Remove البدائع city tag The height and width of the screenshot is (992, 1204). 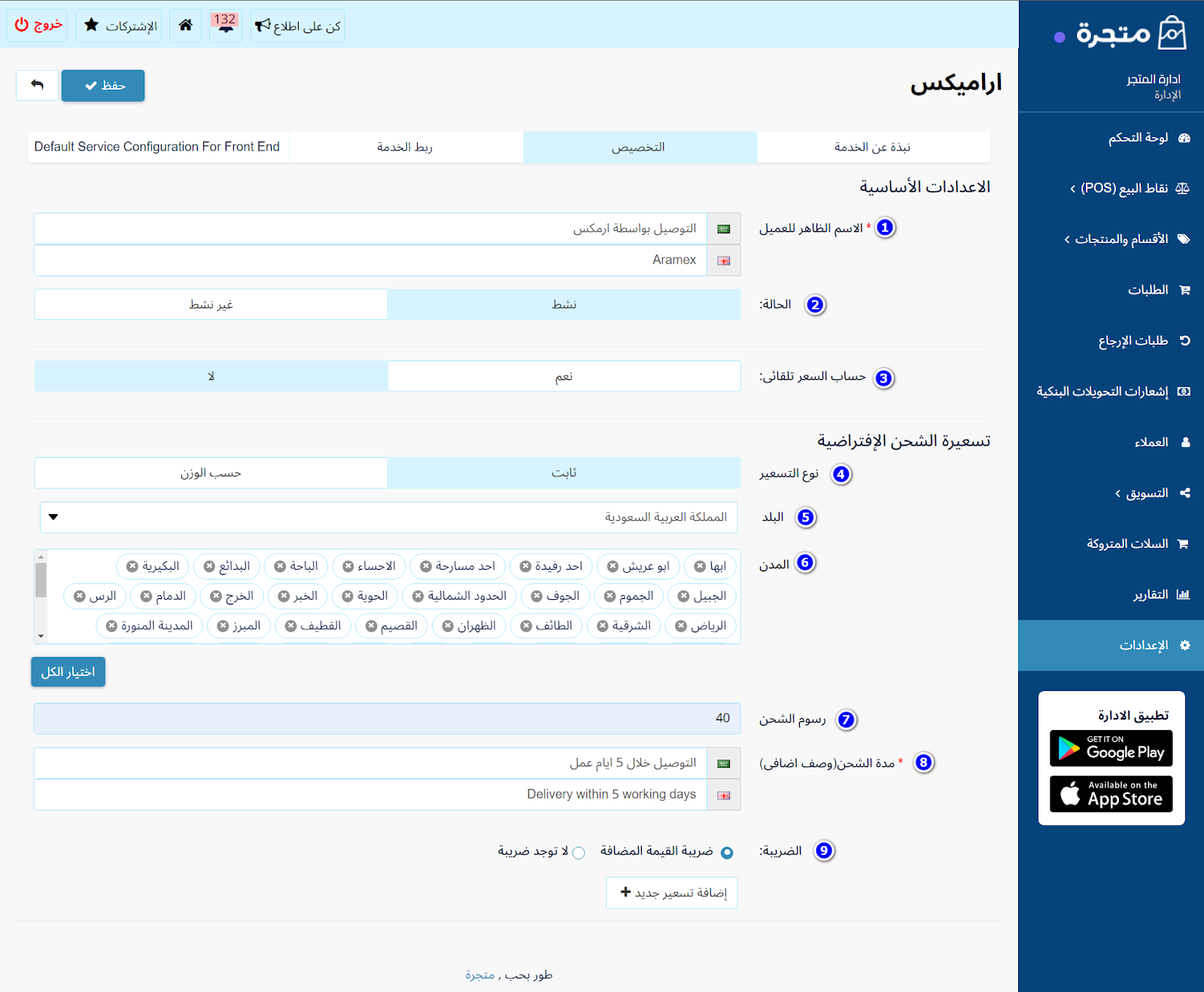(209, 566)
